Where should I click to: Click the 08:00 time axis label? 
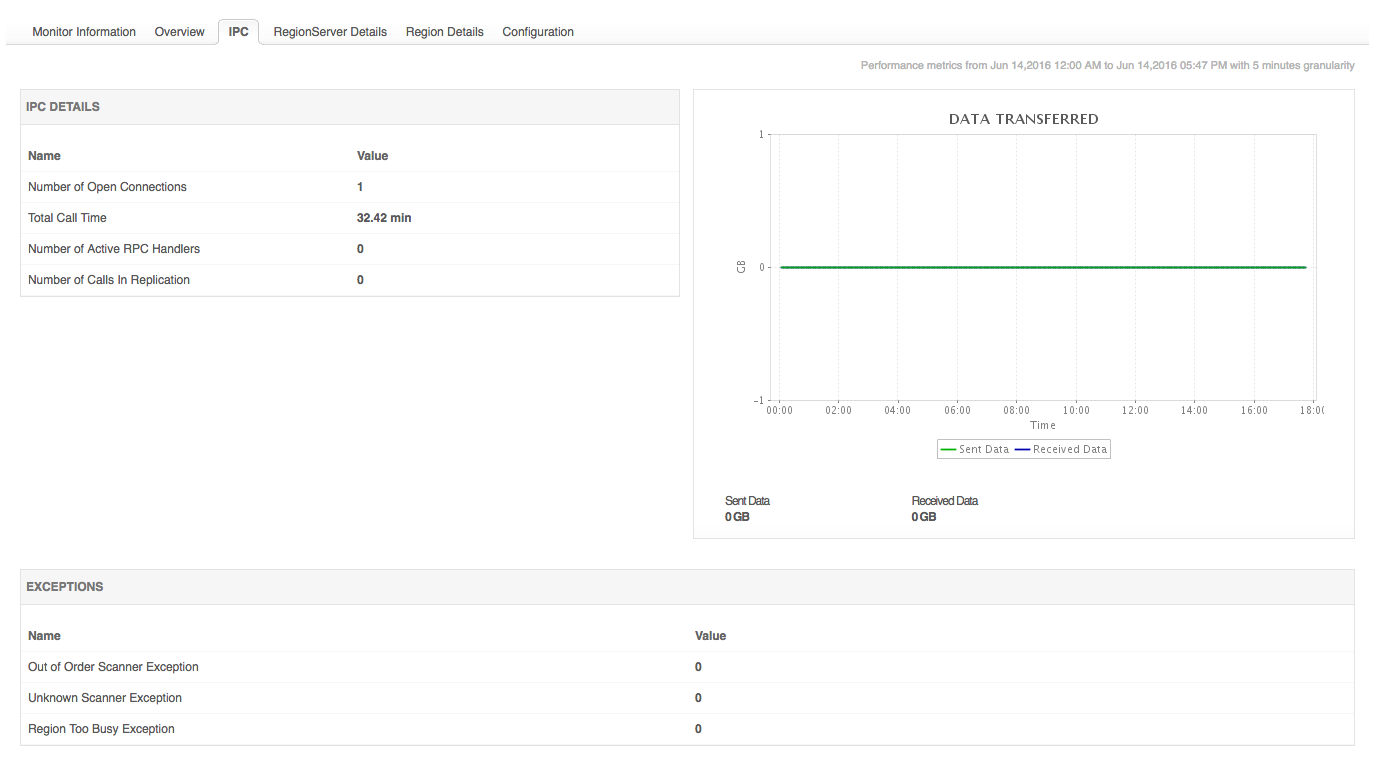1017,410
